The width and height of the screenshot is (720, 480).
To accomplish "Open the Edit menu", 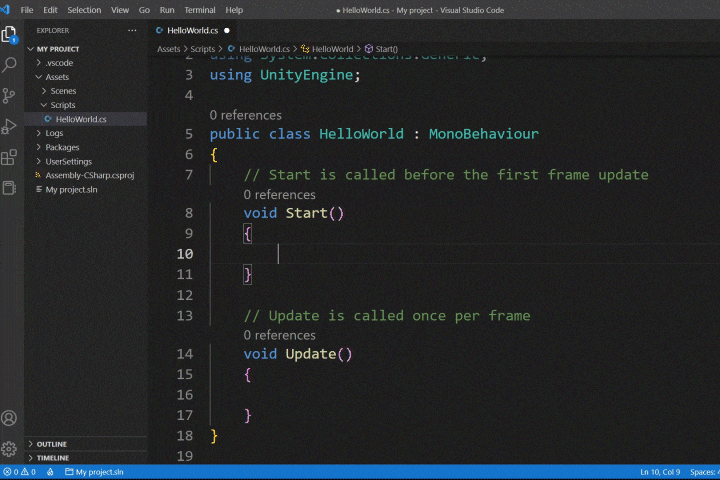I will pyautogui.click(x=50, y=10).
